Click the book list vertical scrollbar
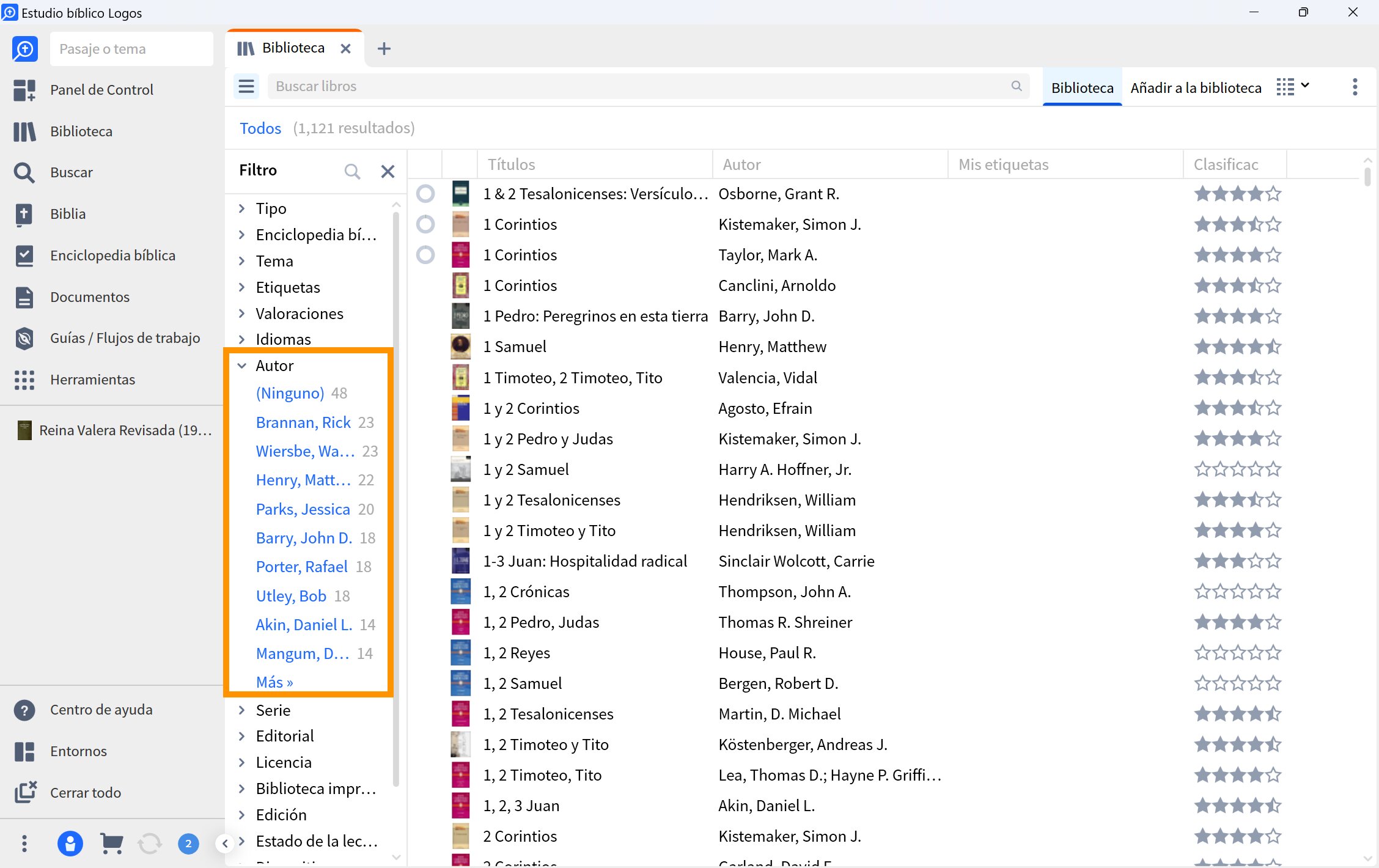This screenshot has width=1379, height=868. click(1367, 177)
